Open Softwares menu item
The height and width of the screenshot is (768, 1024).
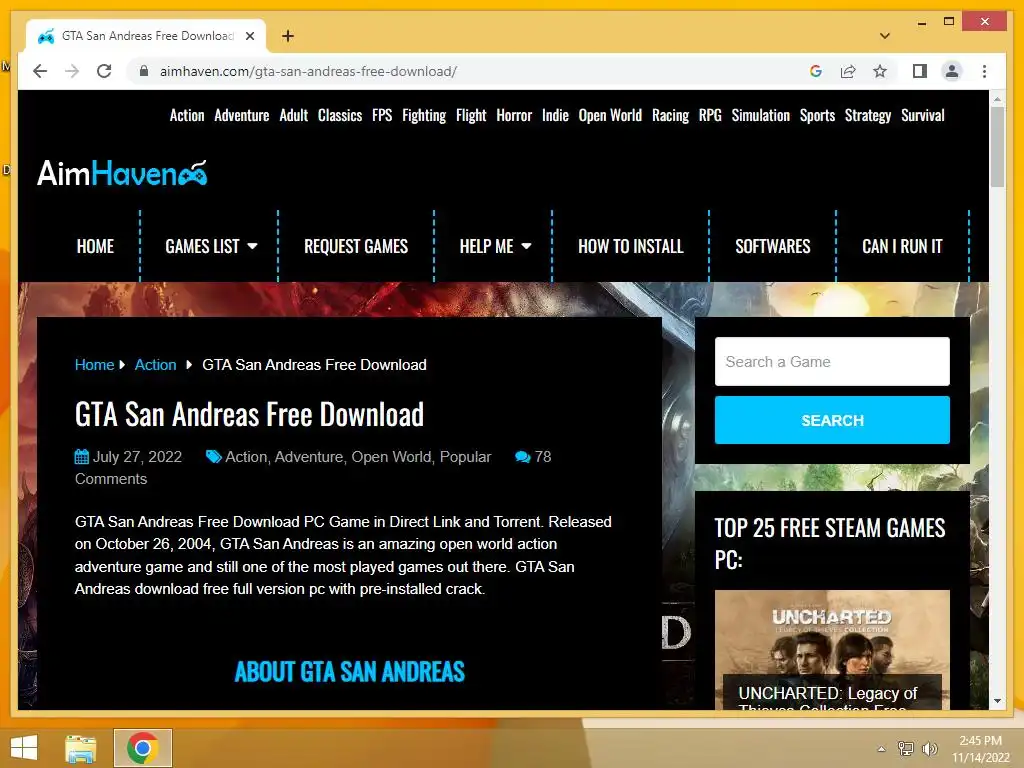773,246
